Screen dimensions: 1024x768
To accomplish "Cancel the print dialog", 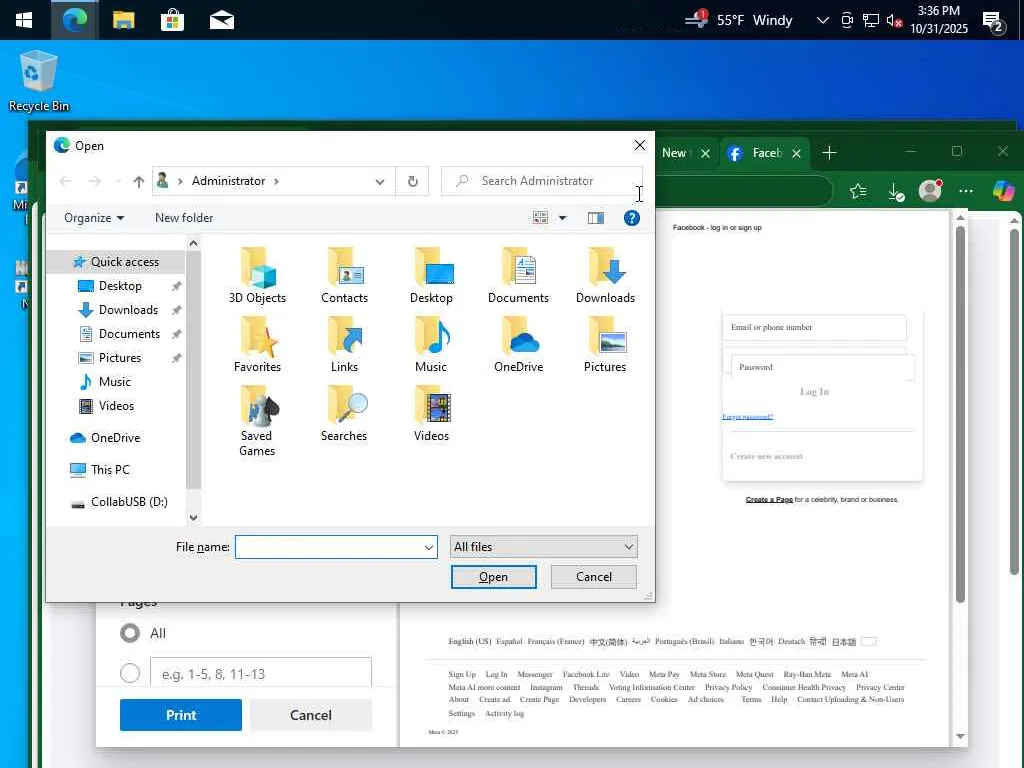I will click(311, 715).
